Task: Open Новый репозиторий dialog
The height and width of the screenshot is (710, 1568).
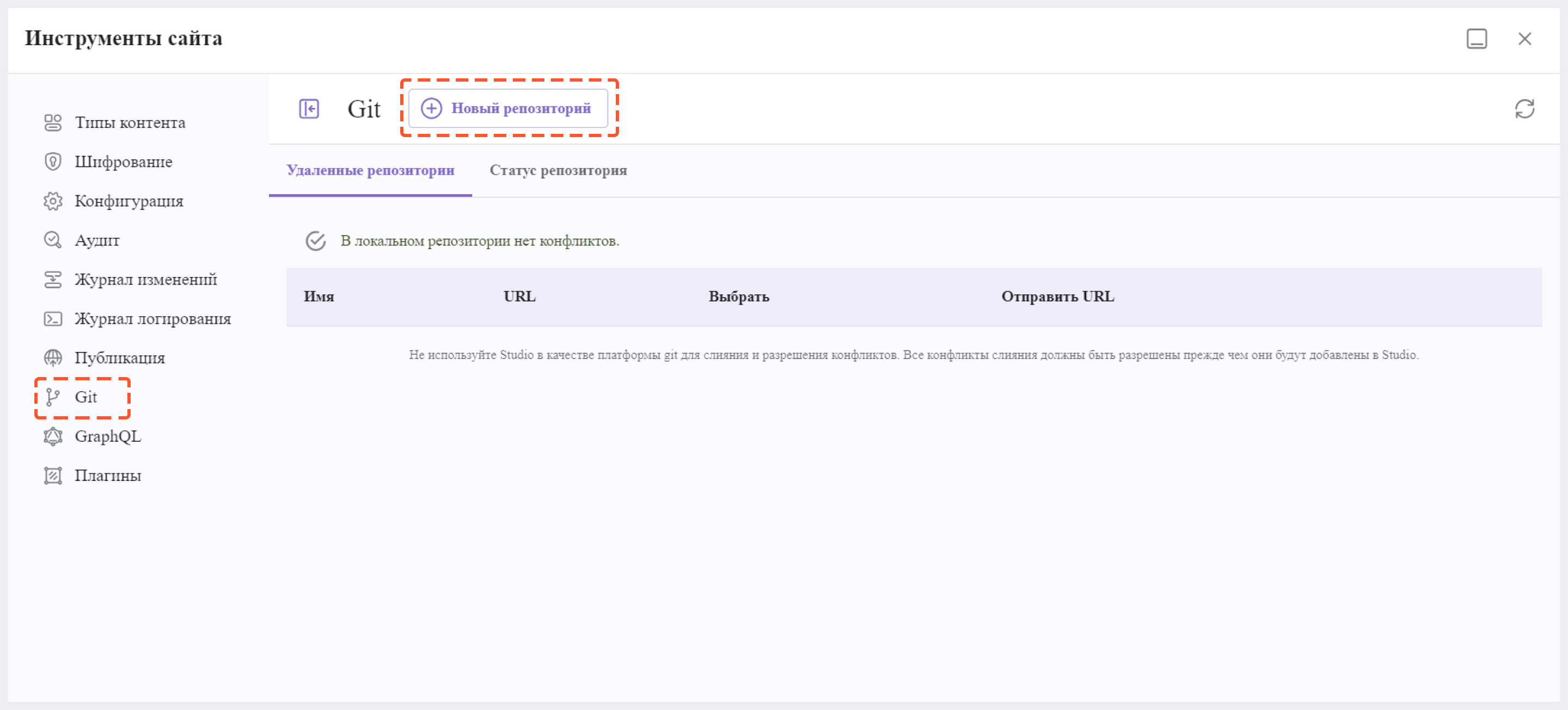Action: 511,107
